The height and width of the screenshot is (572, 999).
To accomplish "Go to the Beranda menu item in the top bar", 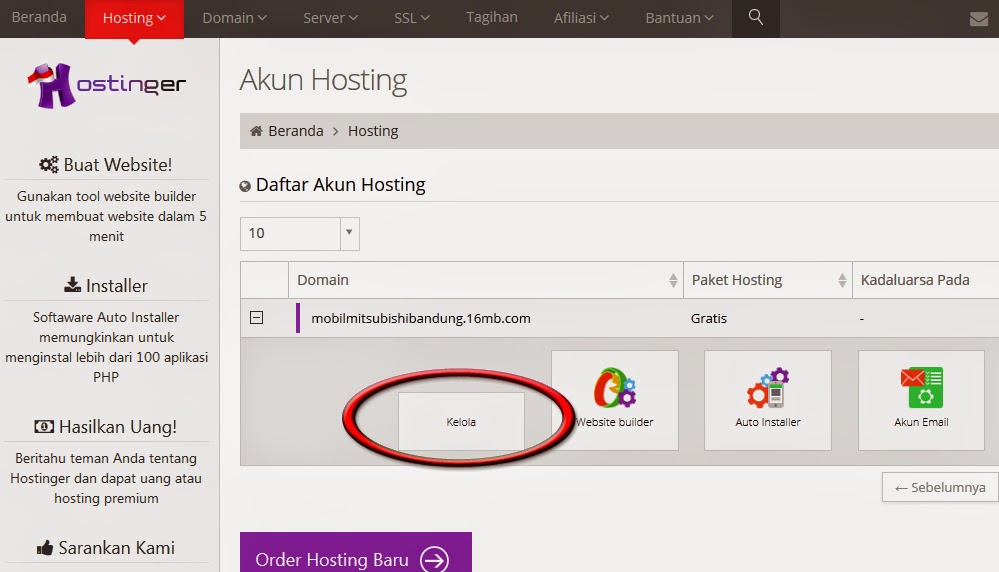I will click(x=39, y=17).
